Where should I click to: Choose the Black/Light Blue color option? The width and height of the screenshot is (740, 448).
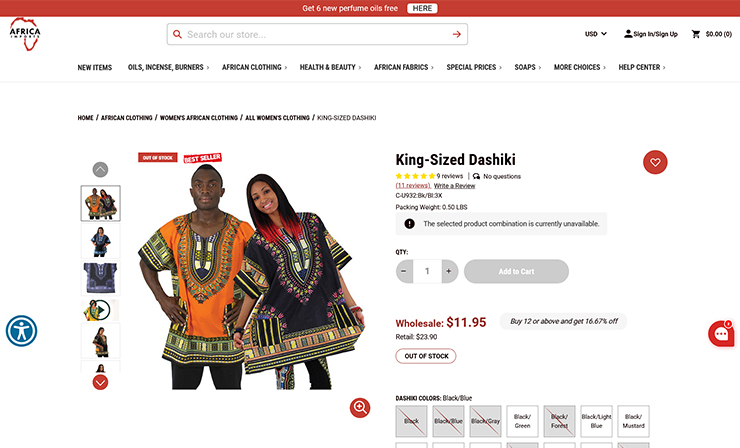[597, 421]
